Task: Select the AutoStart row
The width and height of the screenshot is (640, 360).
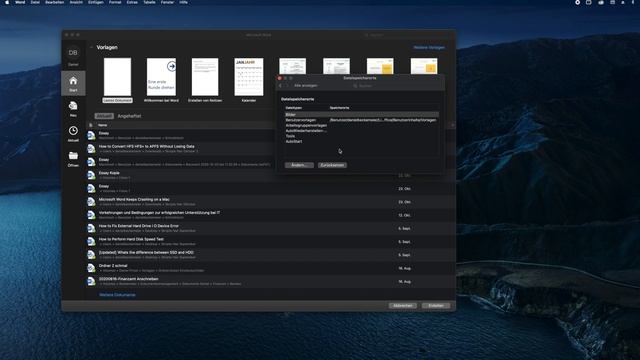Action: 362,141
